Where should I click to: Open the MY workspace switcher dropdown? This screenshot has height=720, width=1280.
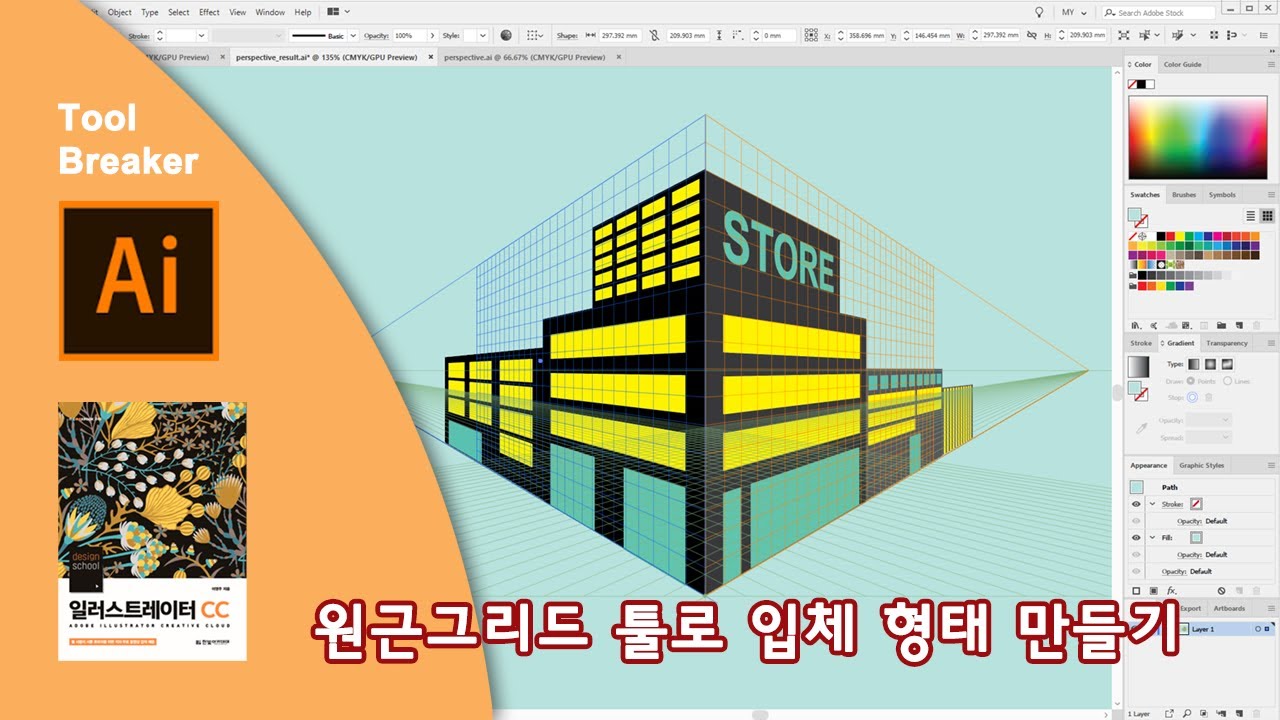tap(1074, 13)
